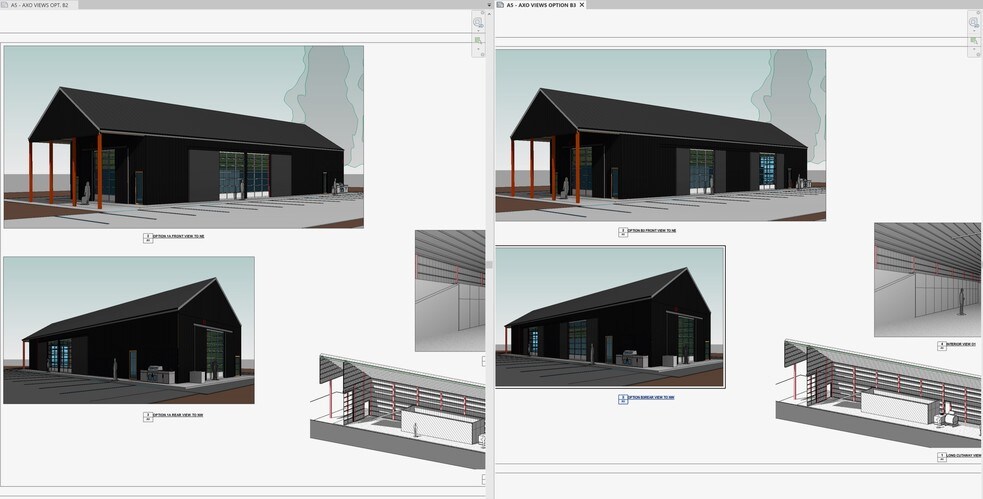Select the Option 1A front view viewport
Viewport: 983px width, 499px height.
pyautogui.click(x=183, y=137)
